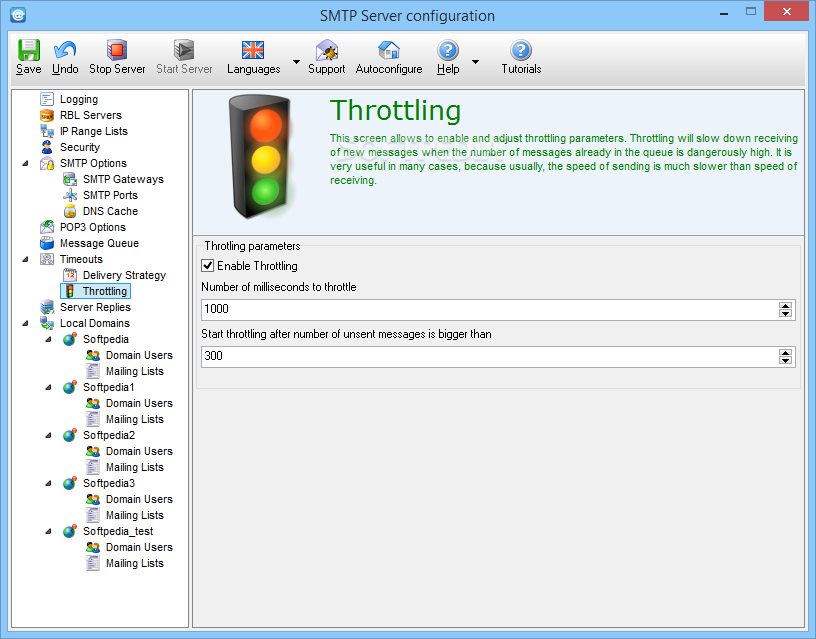The width and height of the screenshot is (816, 639).
Task: Click the Local Domains icon
Action: tap(47, 323)
